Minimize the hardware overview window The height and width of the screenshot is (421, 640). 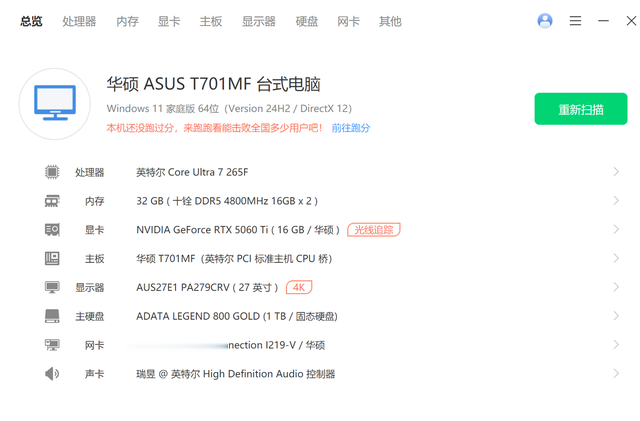tap(603, 20)
